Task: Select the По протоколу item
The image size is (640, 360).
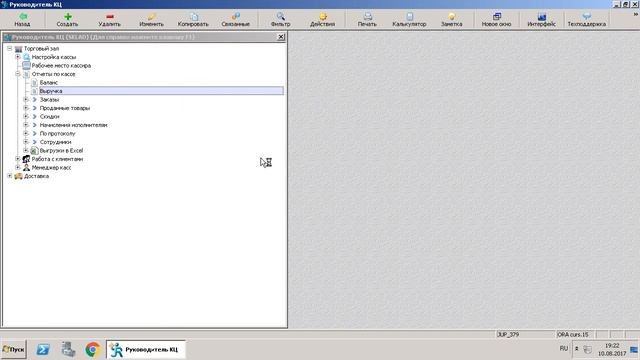Action: coord(58,133)
